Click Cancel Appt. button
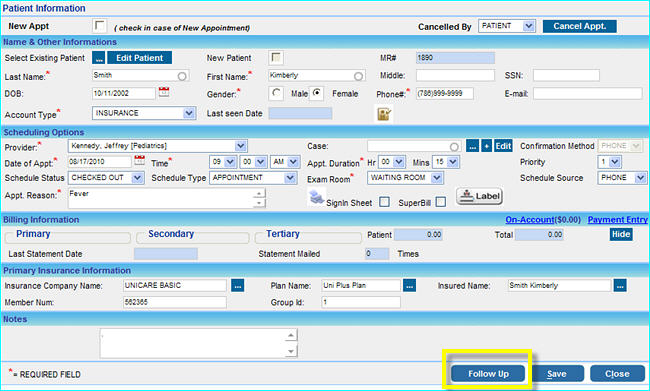 [x=580, y=26]
